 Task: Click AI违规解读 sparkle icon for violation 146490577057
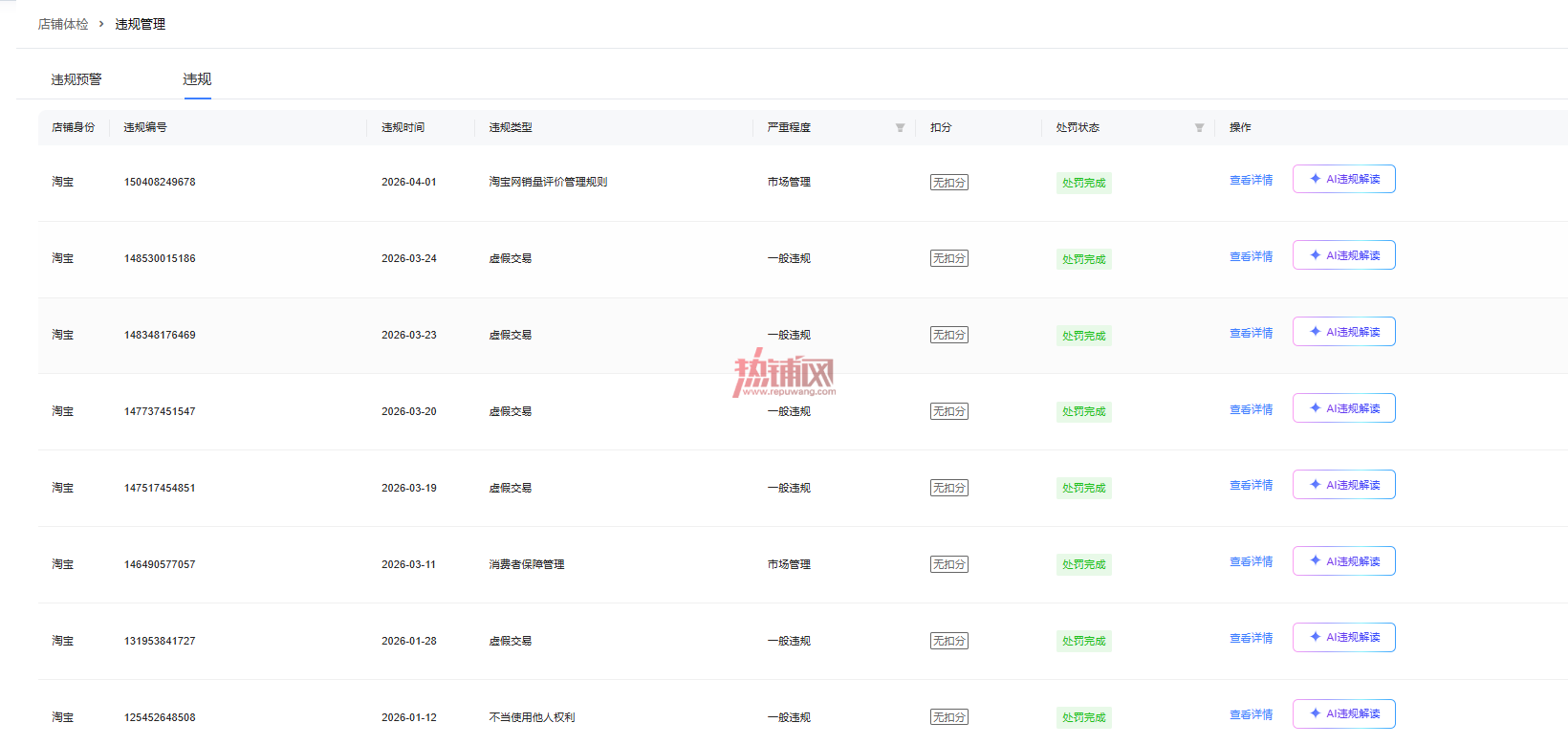point(1316,561)
